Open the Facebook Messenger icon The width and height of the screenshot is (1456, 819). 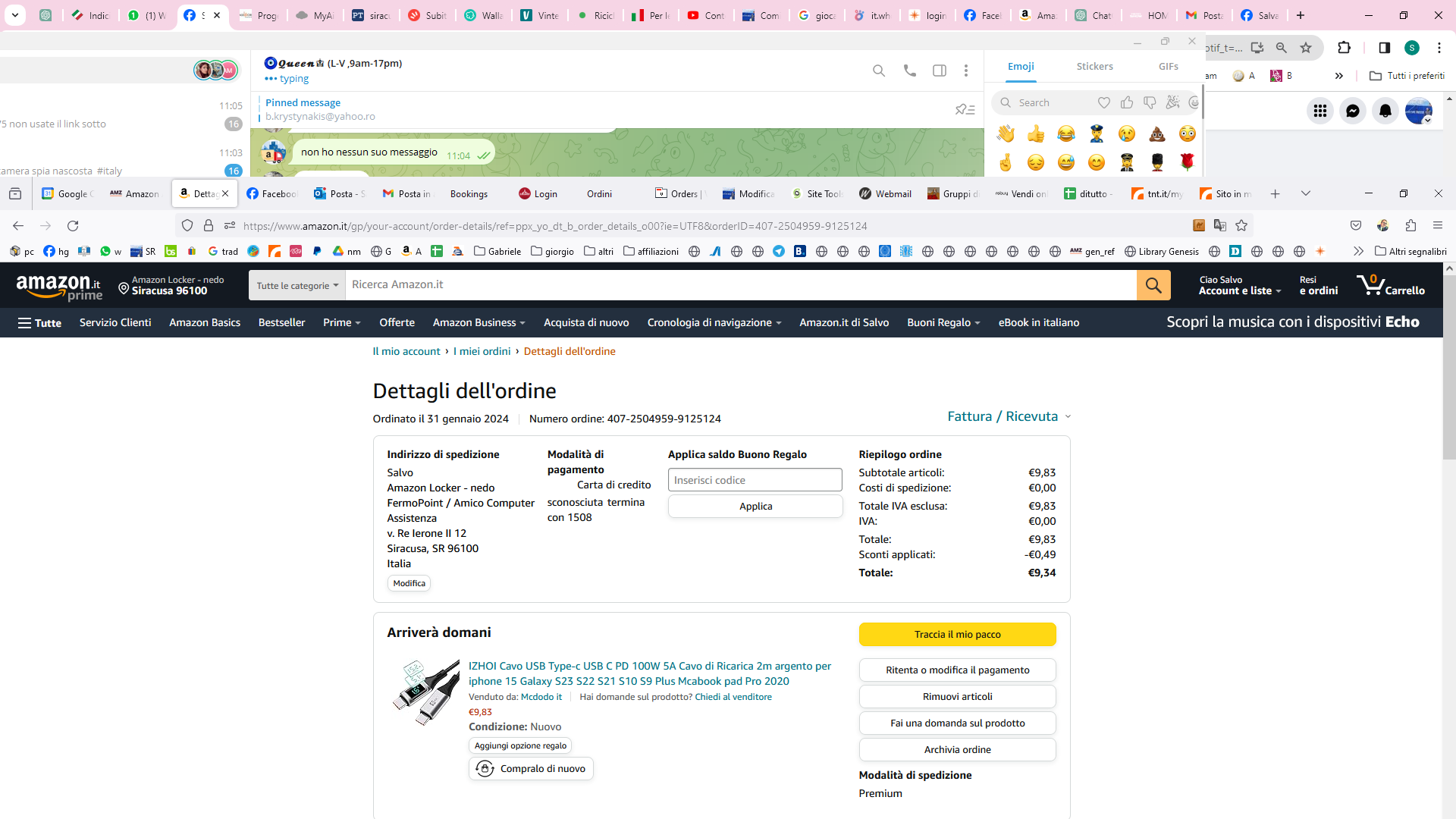(x=1352, y=111)
